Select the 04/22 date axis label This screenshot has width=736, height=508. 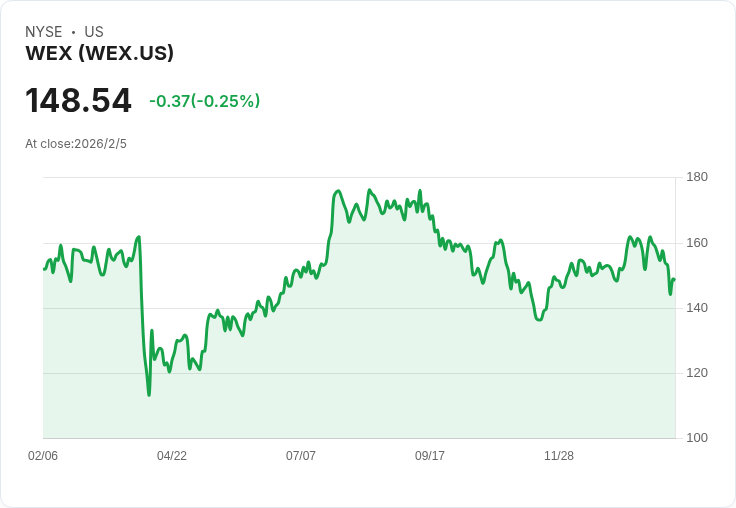(x=172, y=456)
